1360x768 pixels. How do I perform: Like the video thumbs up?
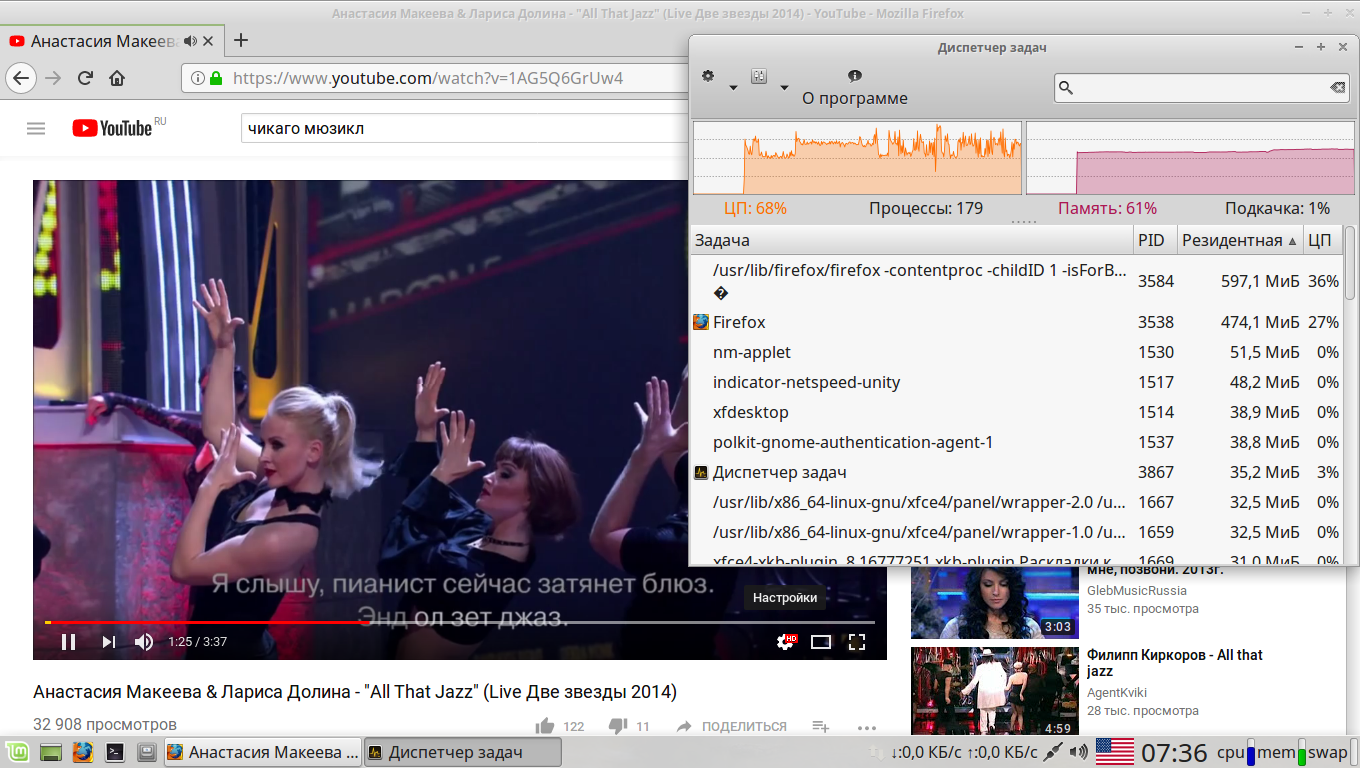[545, 726]
